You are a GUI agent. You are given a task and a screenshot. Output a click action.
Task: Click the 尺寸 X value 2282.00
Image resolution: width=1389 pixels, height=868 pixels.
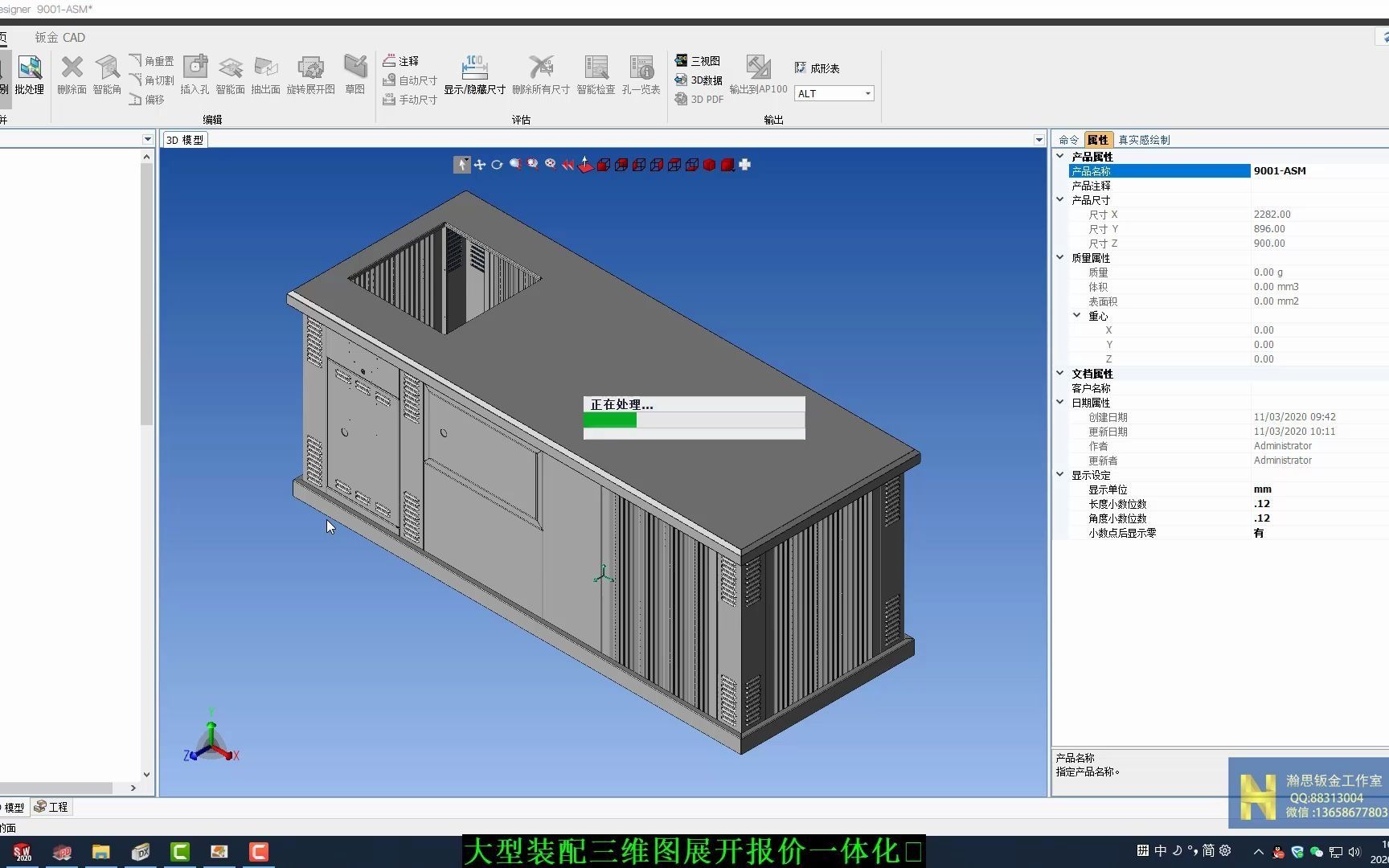pos(1272,215)
